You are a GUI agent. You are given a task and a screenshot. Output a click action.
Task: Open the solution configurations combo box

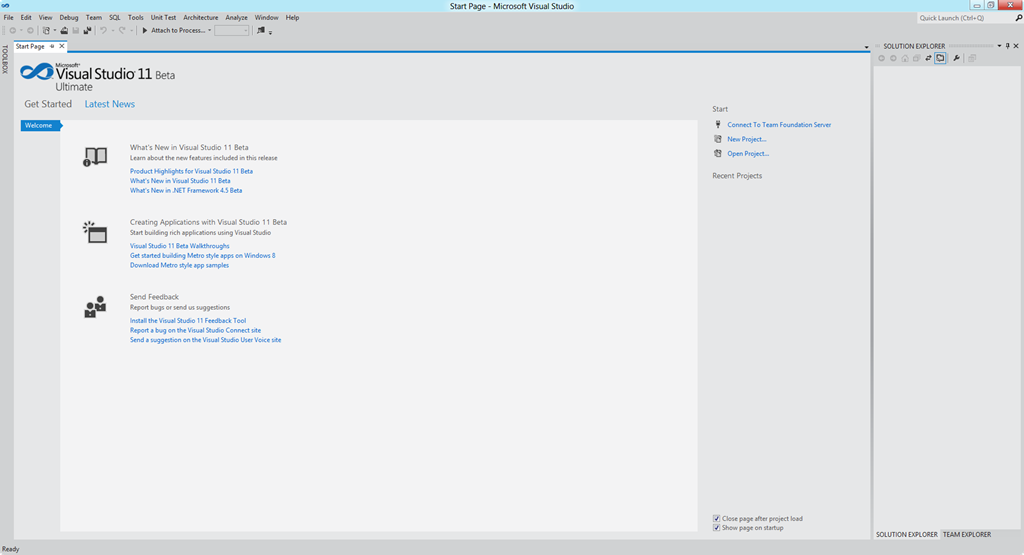pos(231,31)
